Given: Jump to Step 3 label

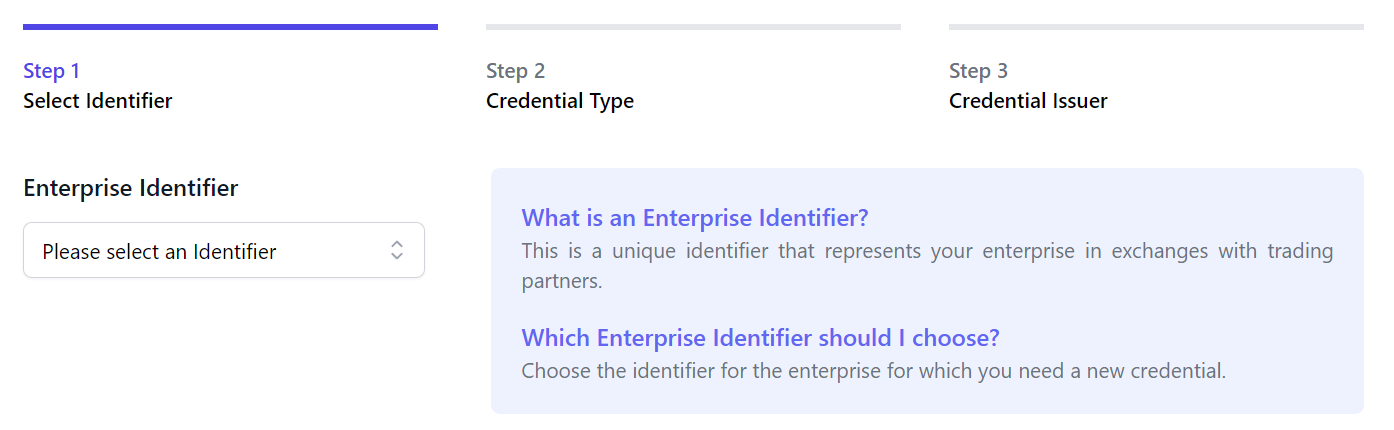Looking at the screenshot, I should pos(978,71).
